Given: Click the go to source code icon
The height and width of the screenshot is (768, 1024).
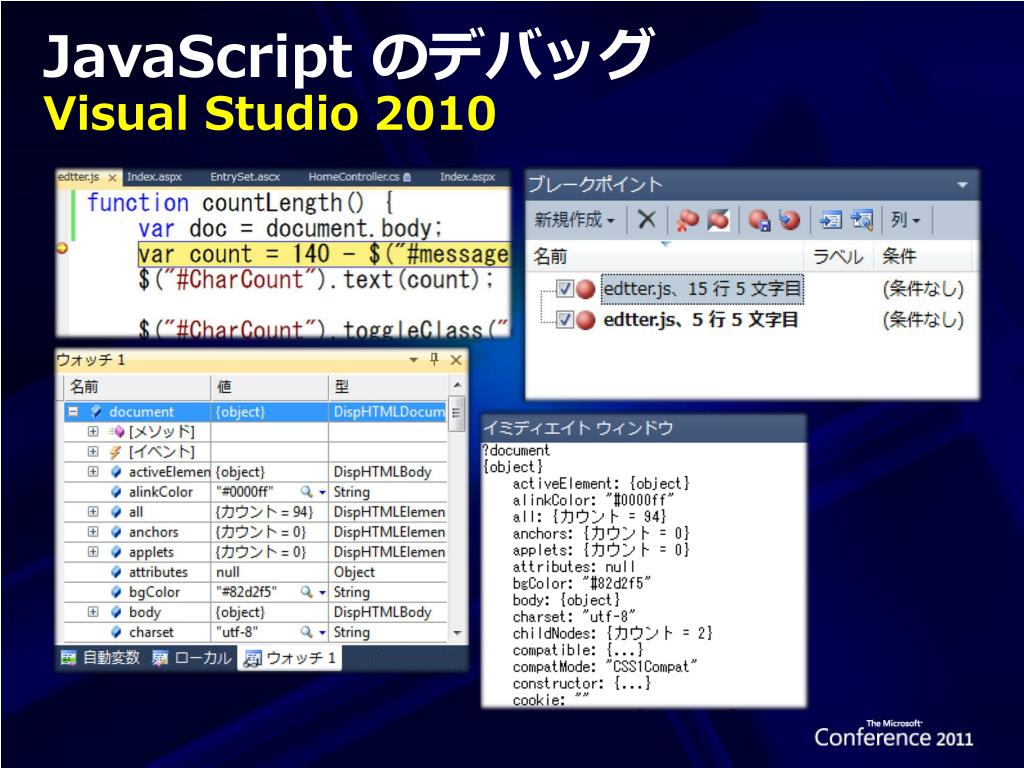Looking at the screenshot, I should coord(830,220).
